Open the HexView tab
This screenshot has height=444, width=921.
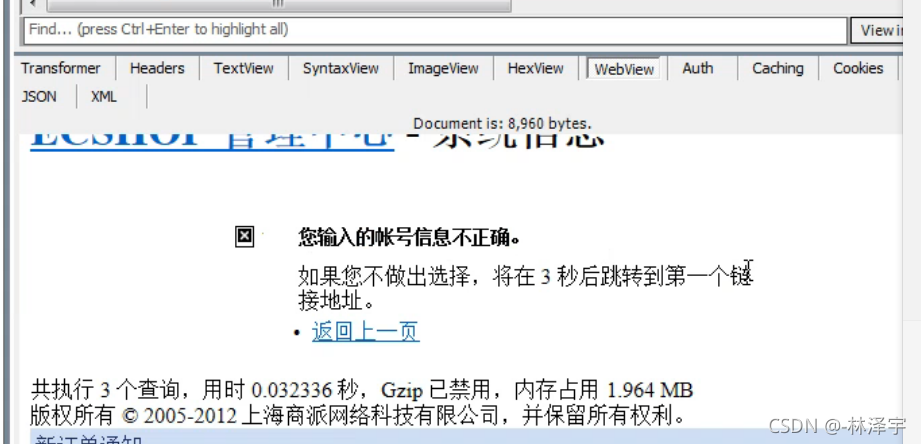point(536,69)
